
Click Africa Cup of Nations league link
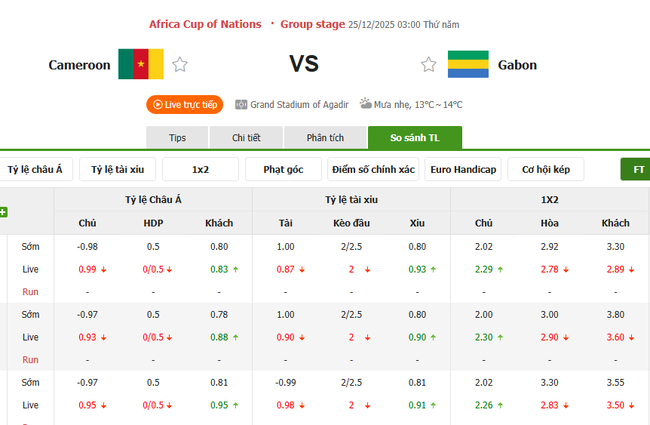click(205, 23)
